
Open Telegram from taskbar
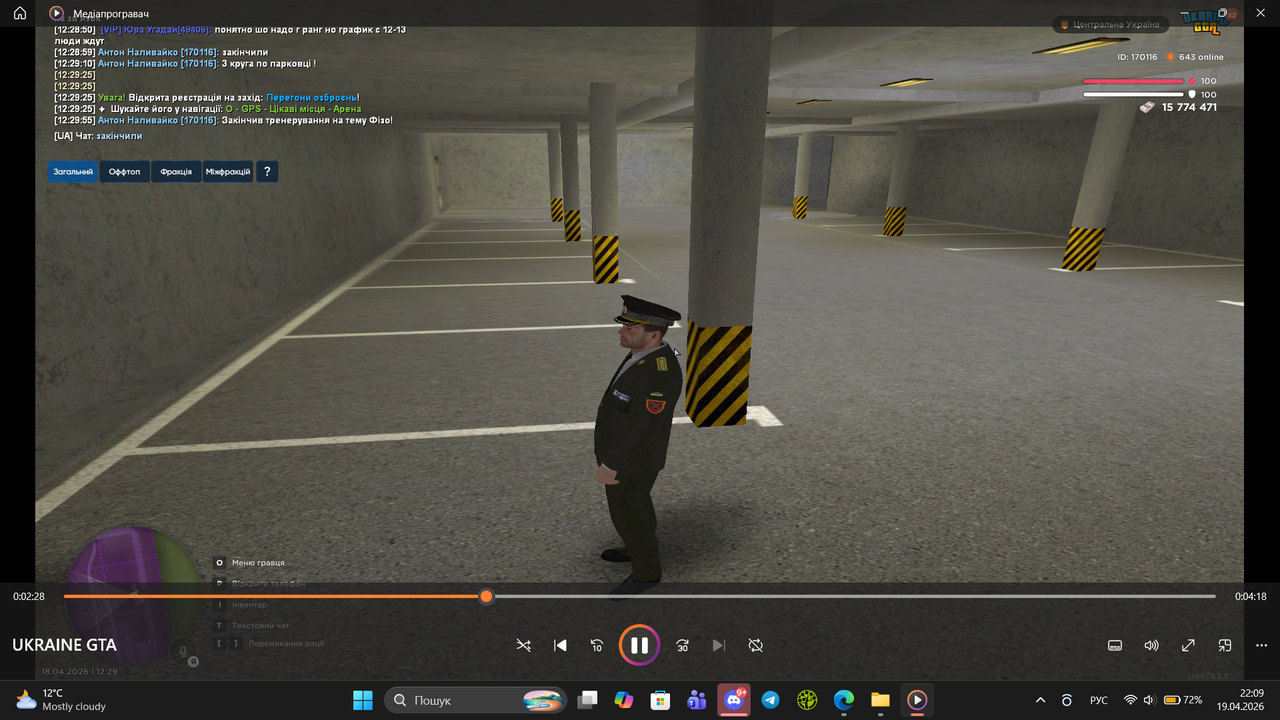tap(770, 700)
